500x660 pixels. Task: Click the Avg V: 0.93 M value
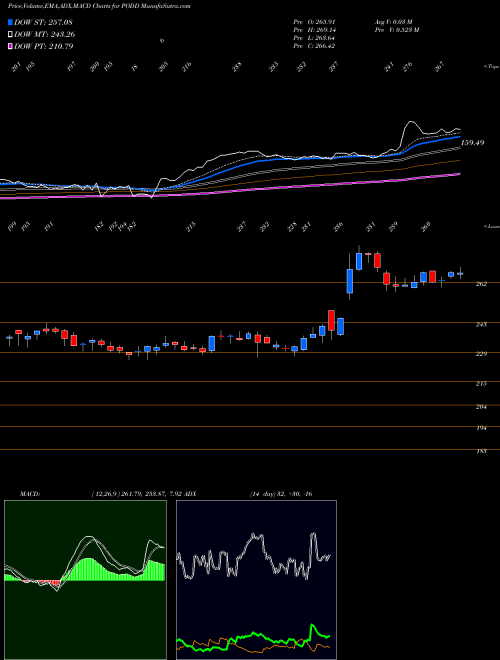[x=395, y=22]
